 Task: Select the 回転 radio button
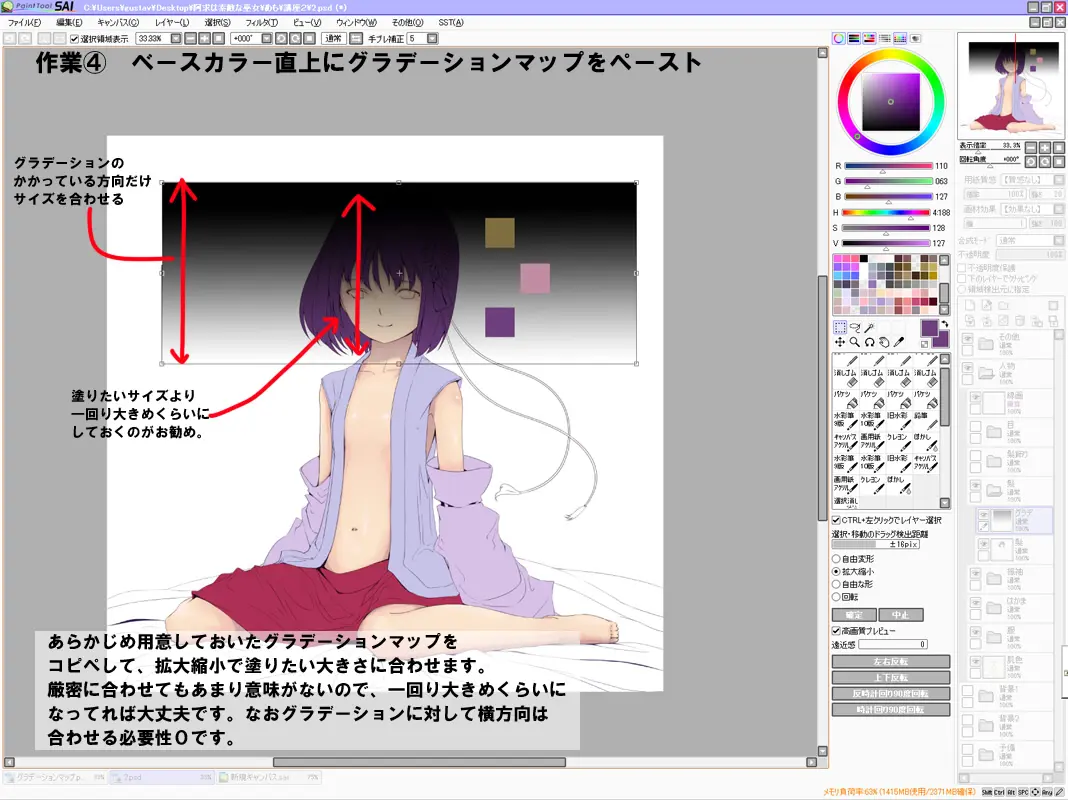point(836,597)
